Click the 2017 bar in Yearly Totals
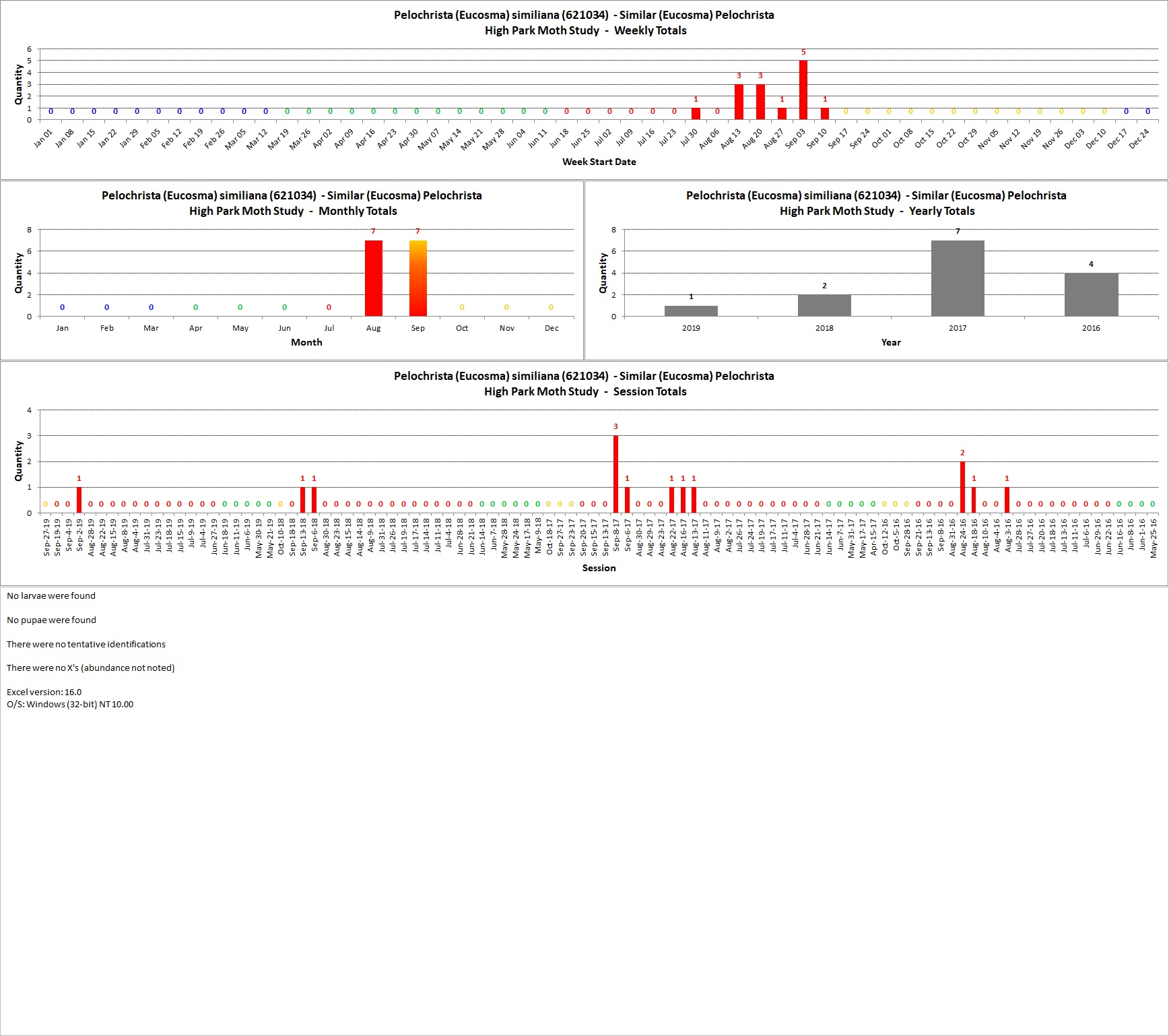Viewport: 1169px width, 1036px height. click(x=958, y=278)
